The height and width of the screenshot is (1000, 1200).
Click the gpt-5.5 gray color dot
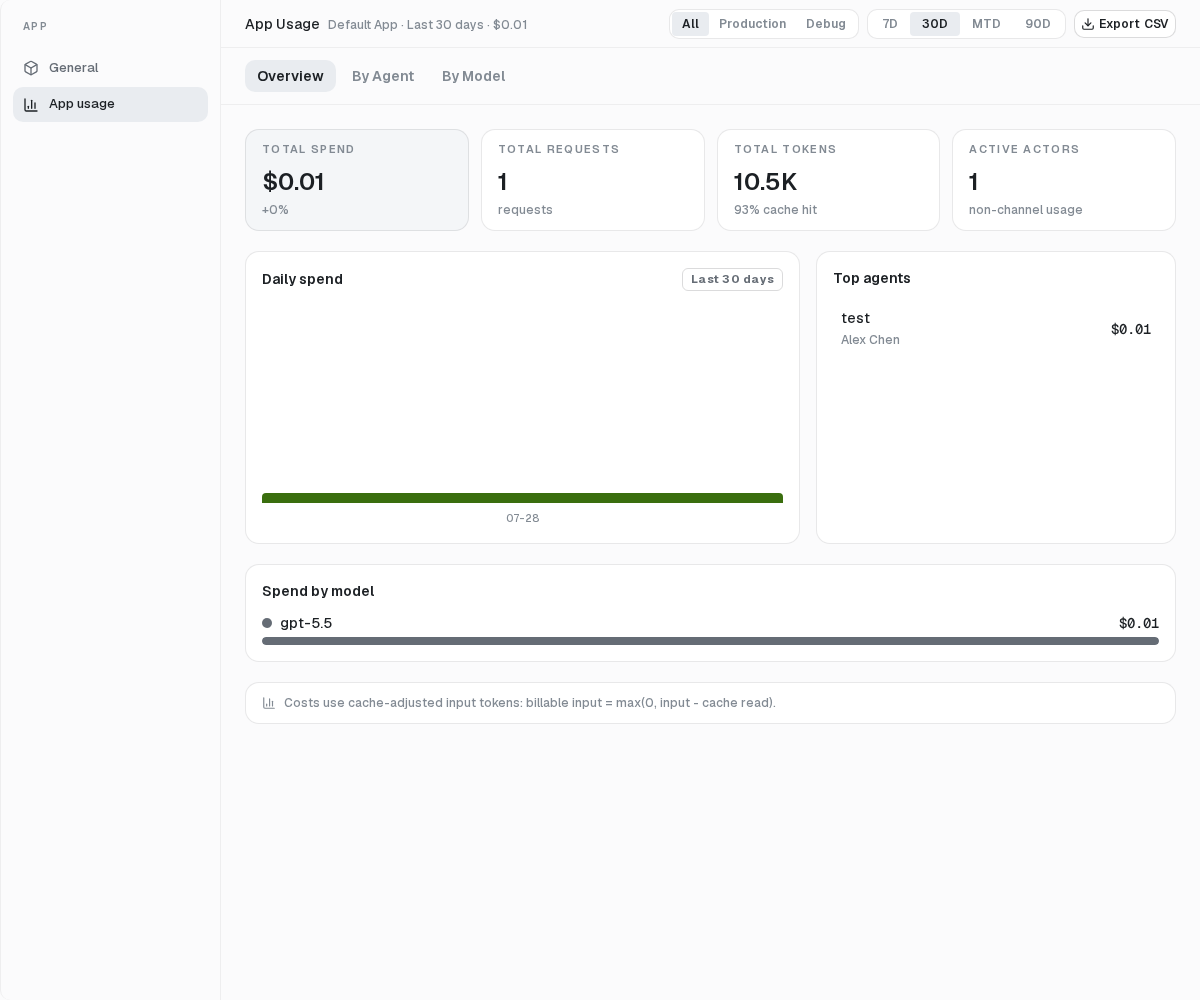(267, 623)
